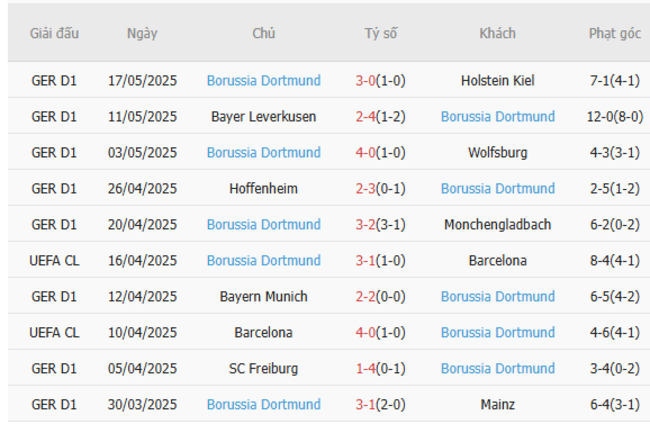This screenshot has height=433, width=650.
Task: Select the Wolfsburg away team
Action: coord(497,152)
